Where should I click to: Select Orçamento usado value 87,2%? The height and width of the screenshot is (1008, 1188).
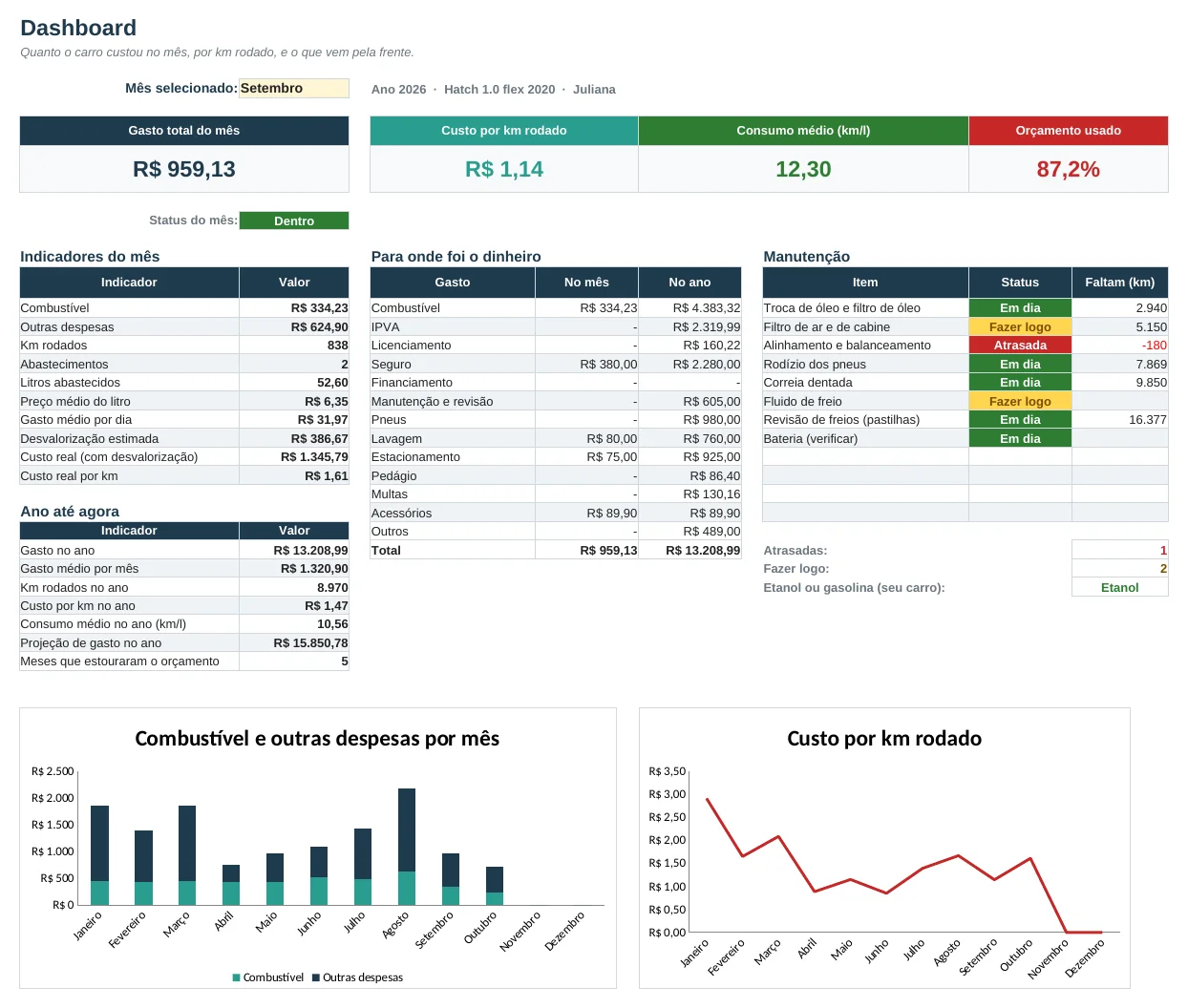click(x=1069, y=169)
